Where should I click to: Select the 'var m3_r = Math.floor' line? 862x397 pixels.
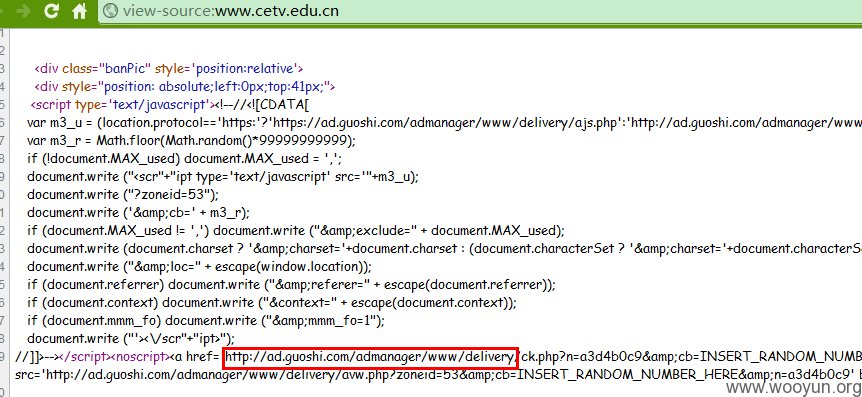coord(191,140)
